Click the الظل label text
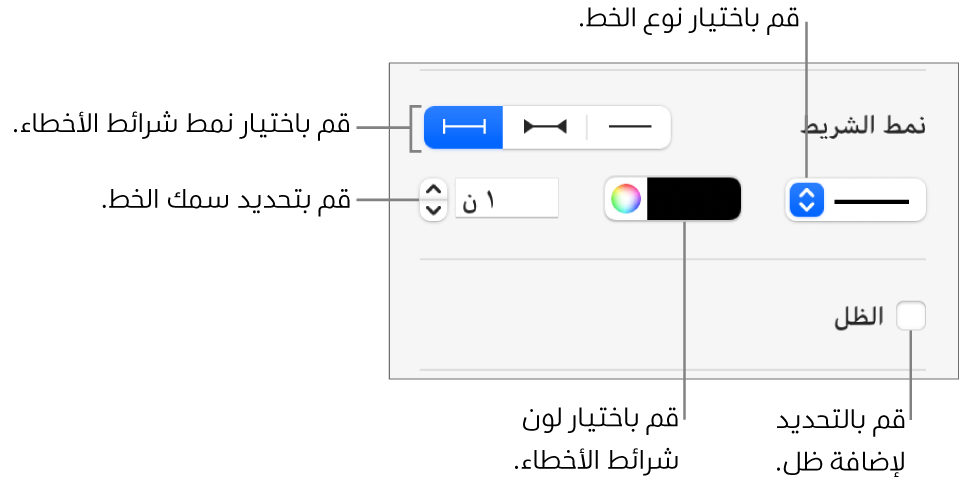Viewport: 960px width, 481px height. click(x=860, y=317)
